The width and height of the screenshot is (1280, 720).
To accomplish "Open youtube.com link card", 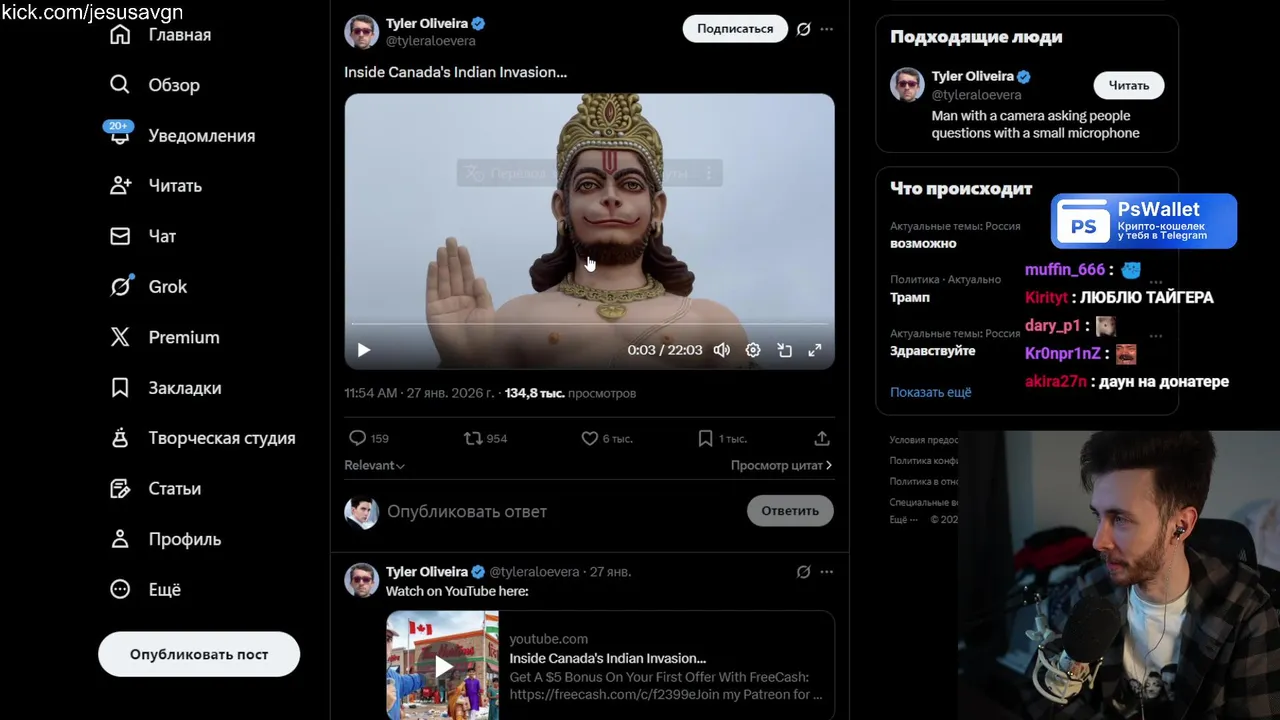I will (610, 666).
